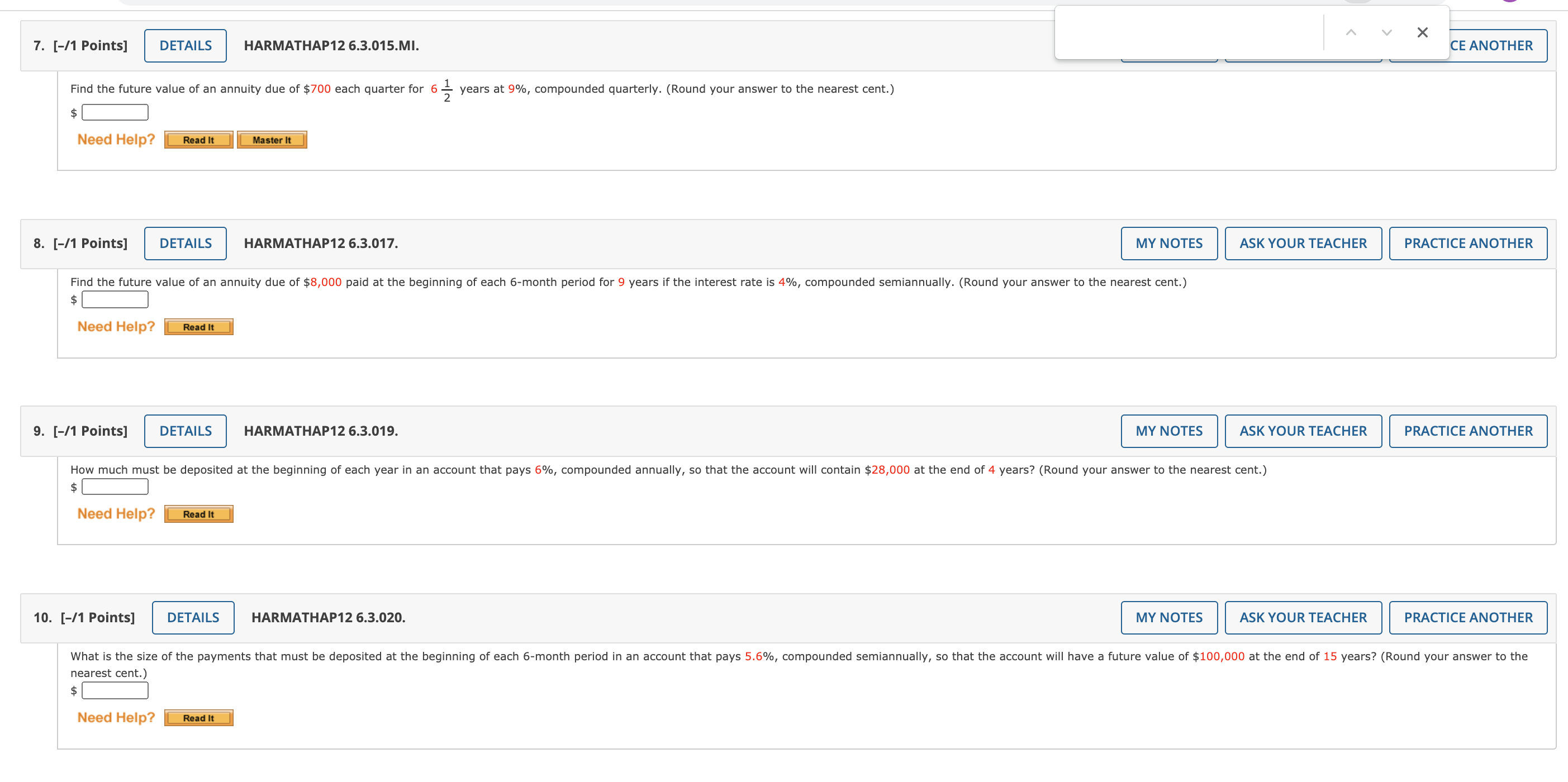Screen dimensions: 1568x782
Task: Click ASK YOUR TEACHER for question 9
Action: 1303,431
